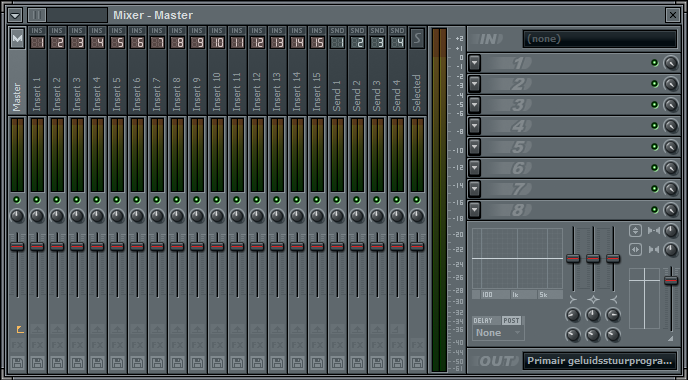This screenshot has width=688, height=380.
Task: Disable effect slot 4 green LED
Action: point(655,126)
